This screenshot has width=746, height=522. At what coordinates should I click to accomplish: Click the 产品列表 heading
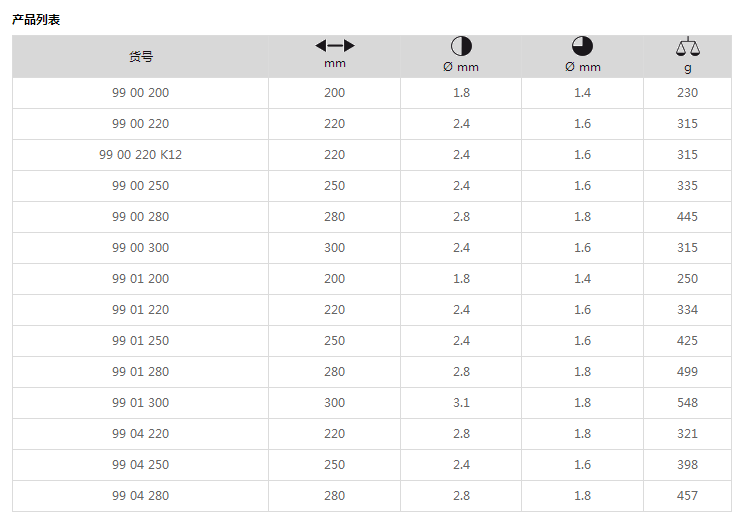tap(36, 20)
